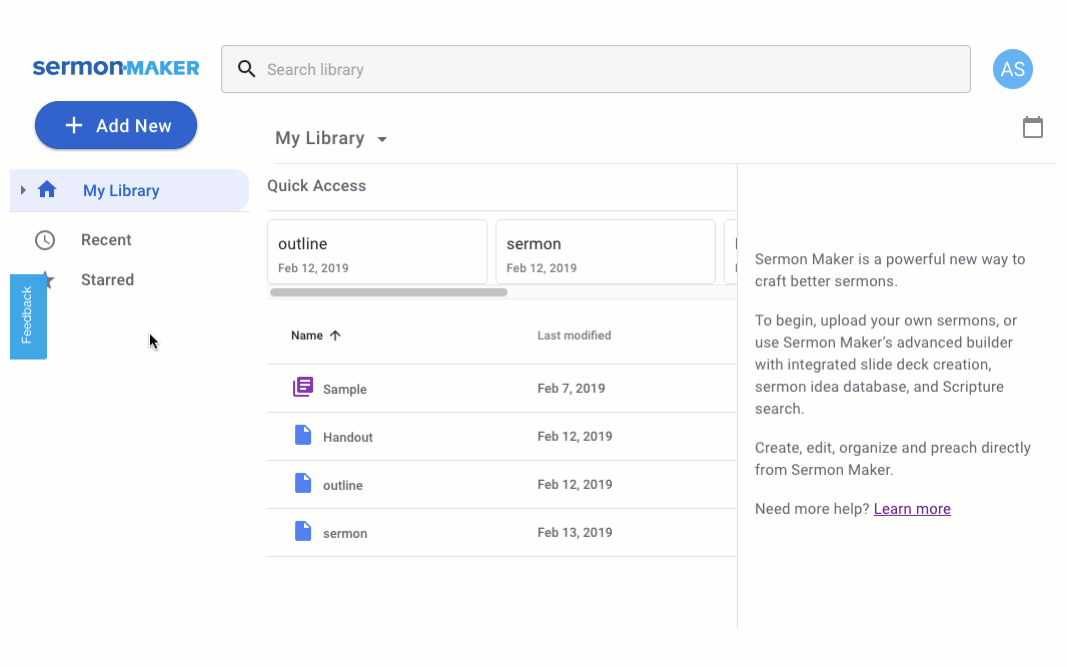The height and width of the screenshot is (667, 1067).
Task: Select the sermon file name in list
Action: 345,534
